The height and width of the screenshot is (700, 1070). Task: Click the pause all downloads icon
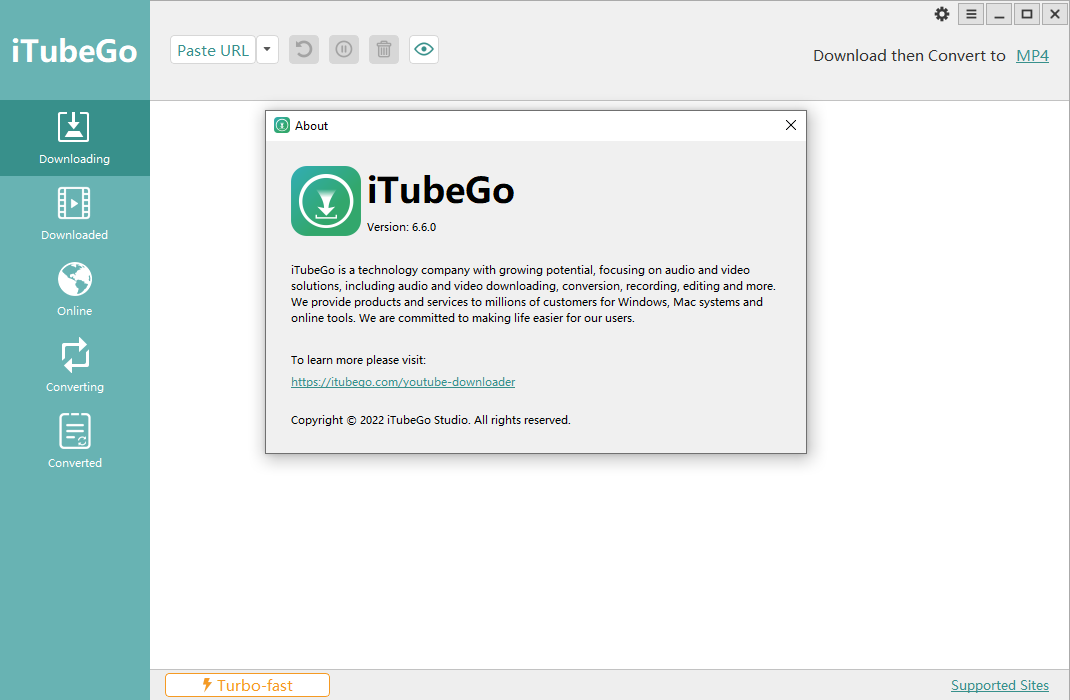(x=344, y=50)
